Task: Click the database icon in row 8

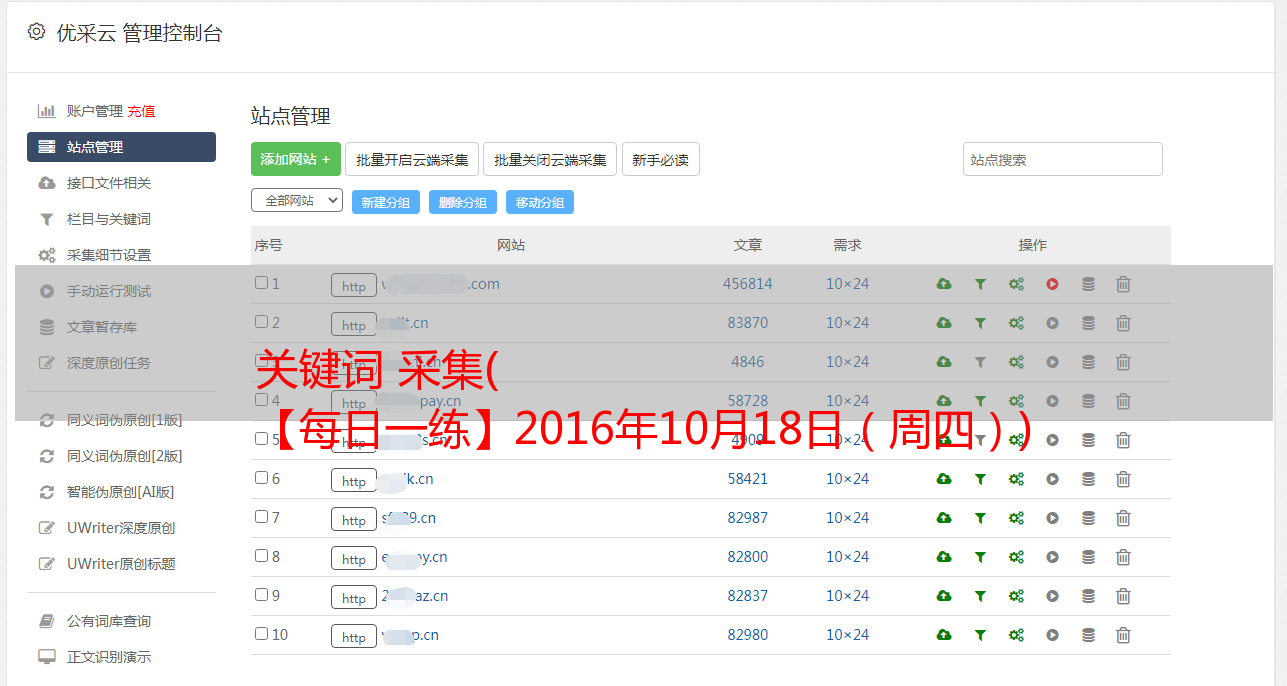Action: click(x=1088, y=557)
